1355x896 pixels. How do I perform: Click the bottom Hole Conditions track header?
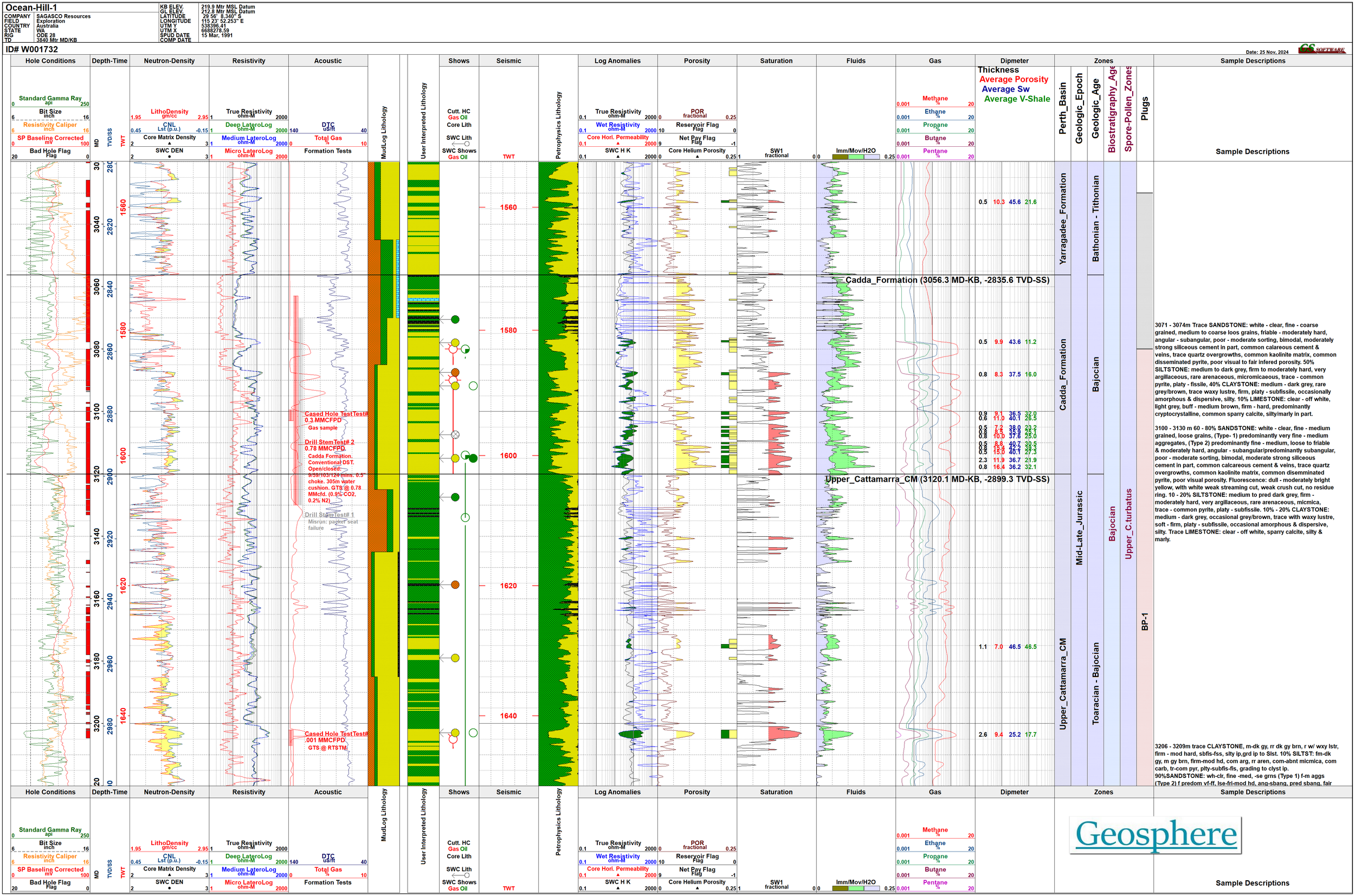(50, 792)
